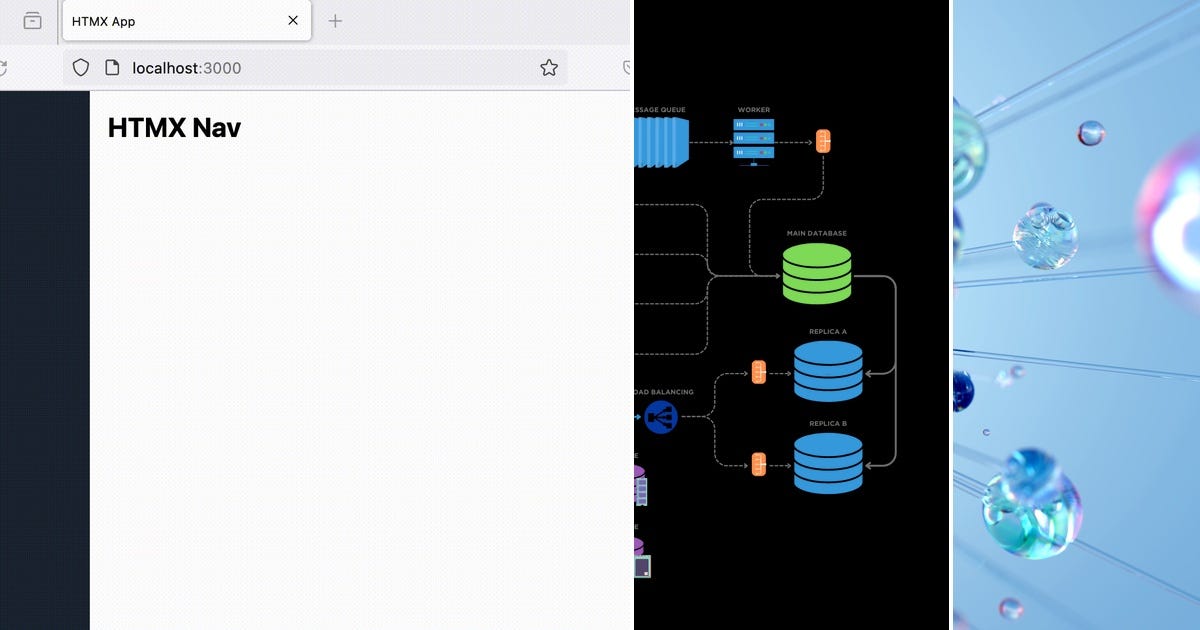Click the tracking protection shield icon
The height and width of the screenshot is (630, 1200).
click(x=80, y=67)
